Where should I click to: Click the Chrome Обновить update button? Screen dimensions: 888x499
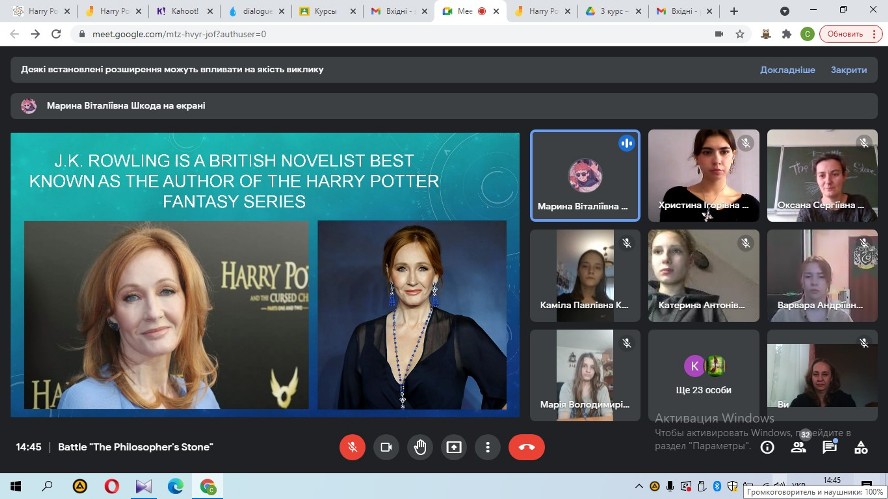click(x=851, y=33)
